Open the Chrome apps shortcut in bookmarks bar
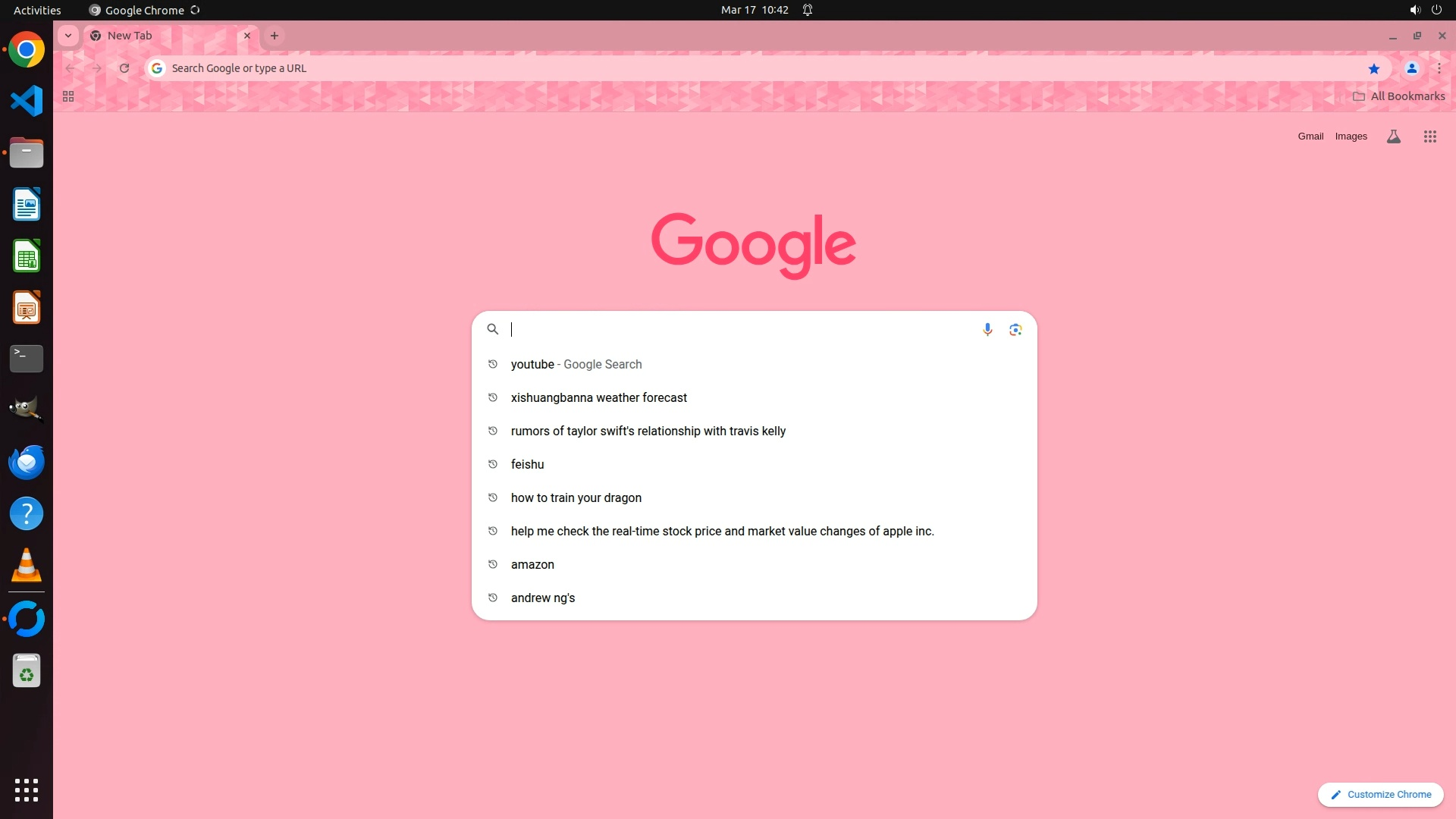The image size is (1456, 819). [68, 96]
